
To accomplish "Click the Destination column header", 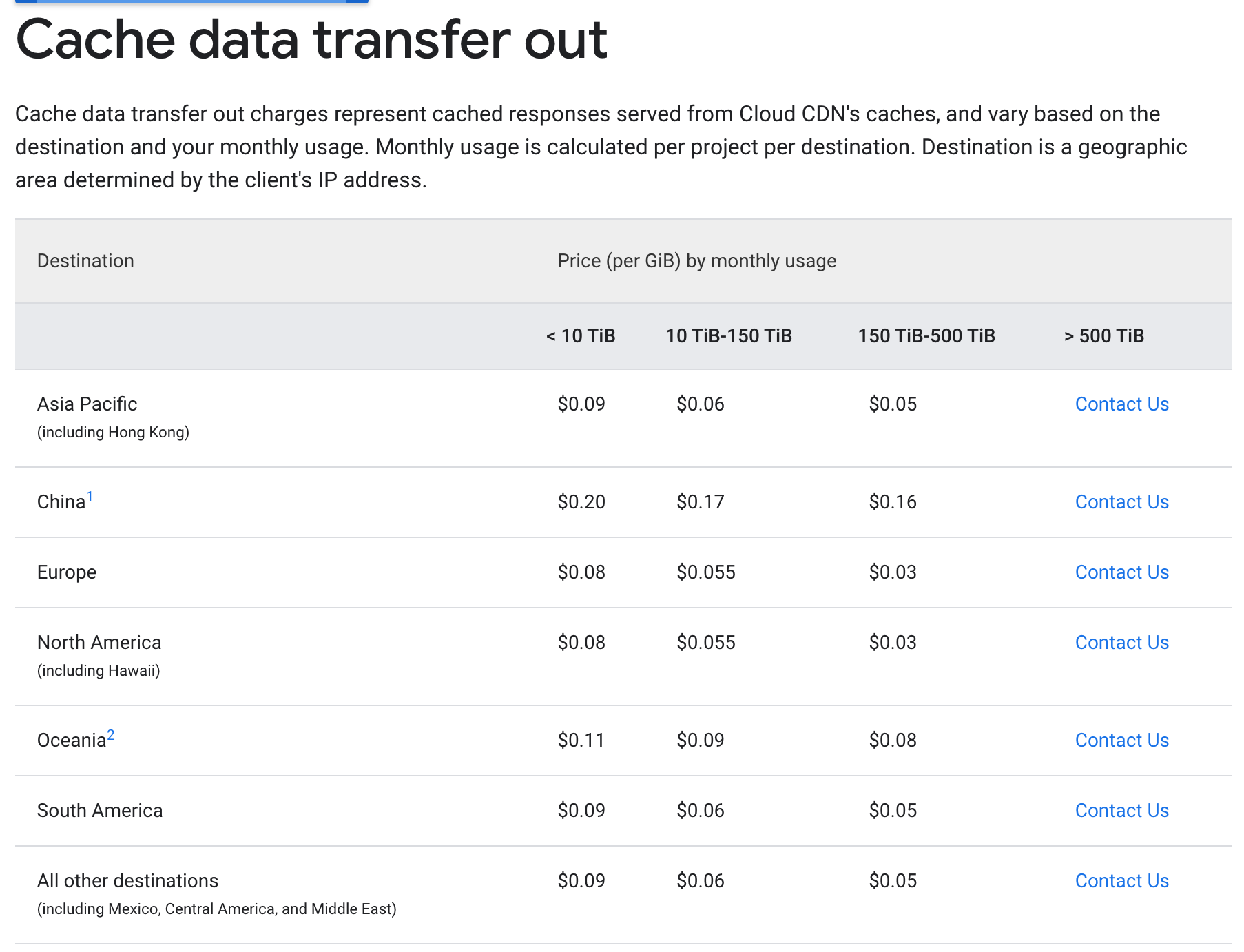I will pos(85,261).
